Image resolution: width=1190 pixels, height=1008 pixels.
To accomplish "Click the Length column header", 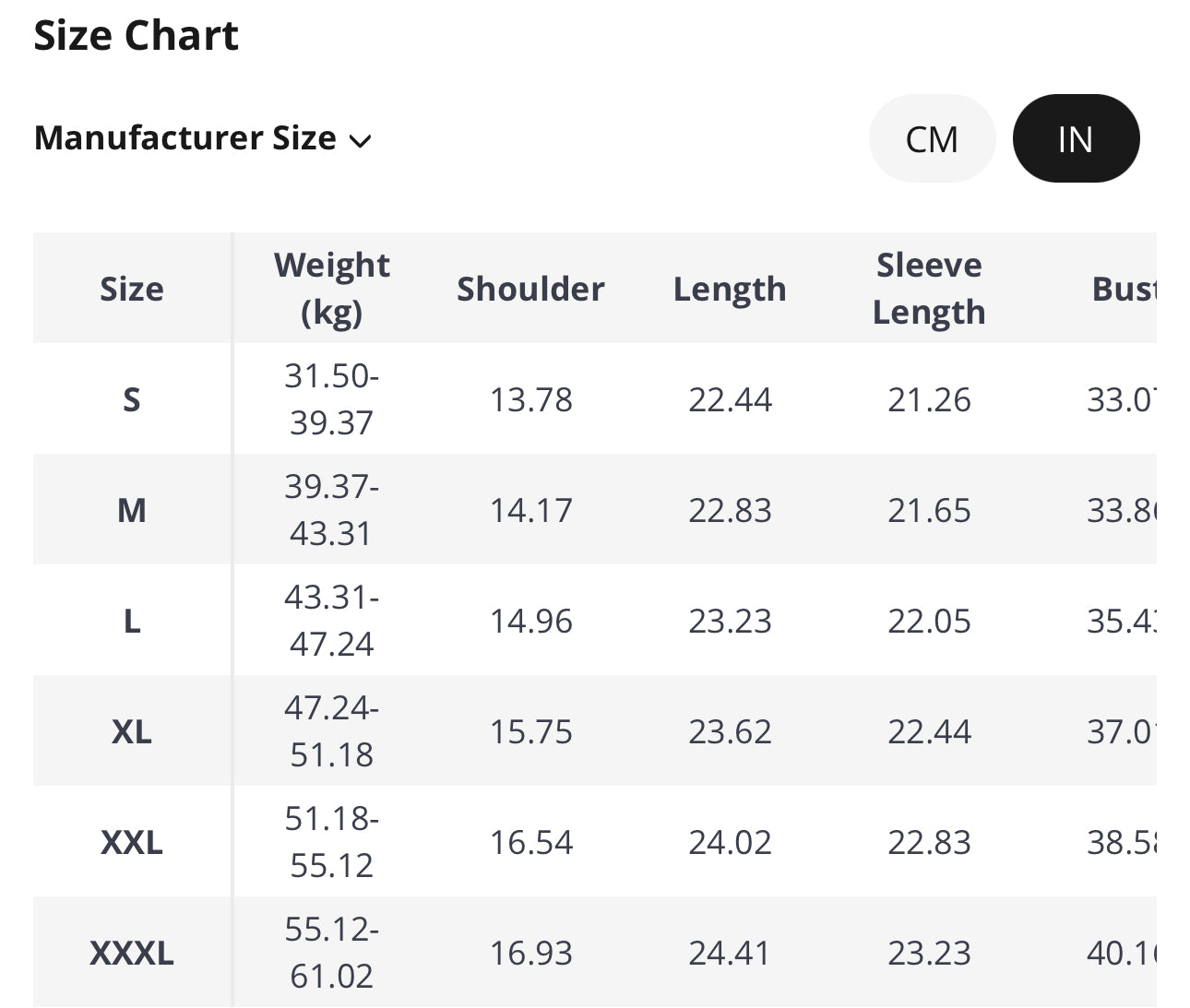I will point(730,289).
